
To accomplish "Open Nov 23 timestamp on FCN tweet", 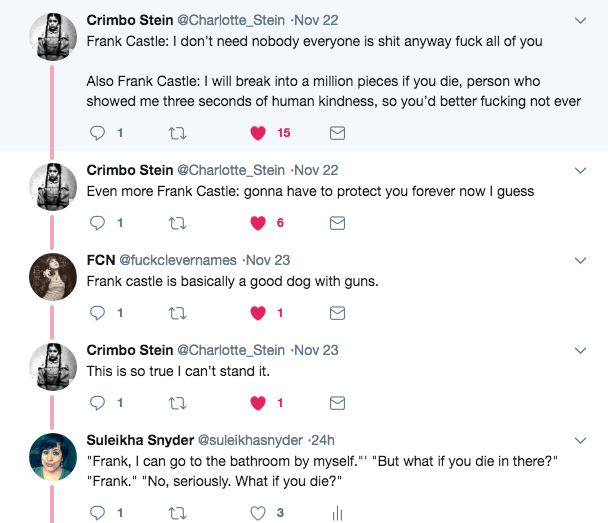I will [x=266, y=260].
